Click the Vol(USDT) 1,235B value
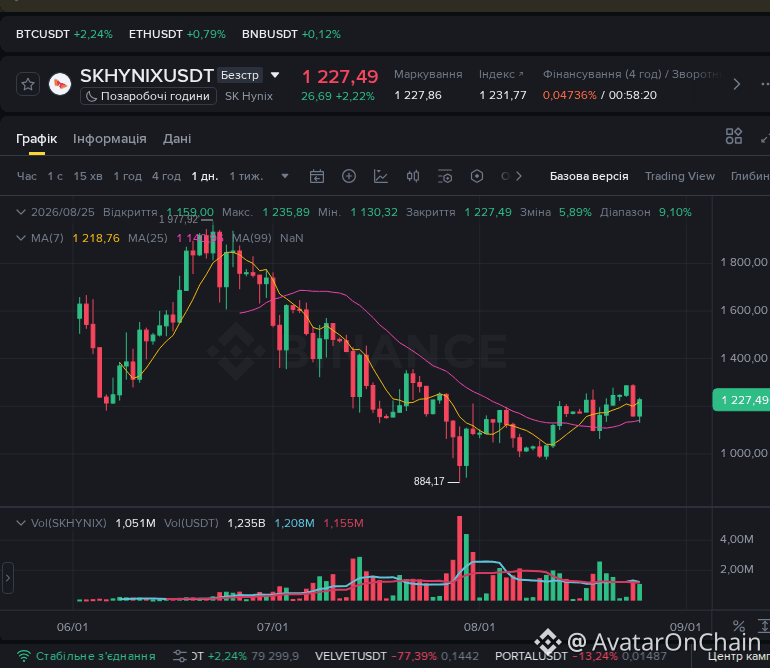This screenshot has width=770, height=668. point(246,523)
